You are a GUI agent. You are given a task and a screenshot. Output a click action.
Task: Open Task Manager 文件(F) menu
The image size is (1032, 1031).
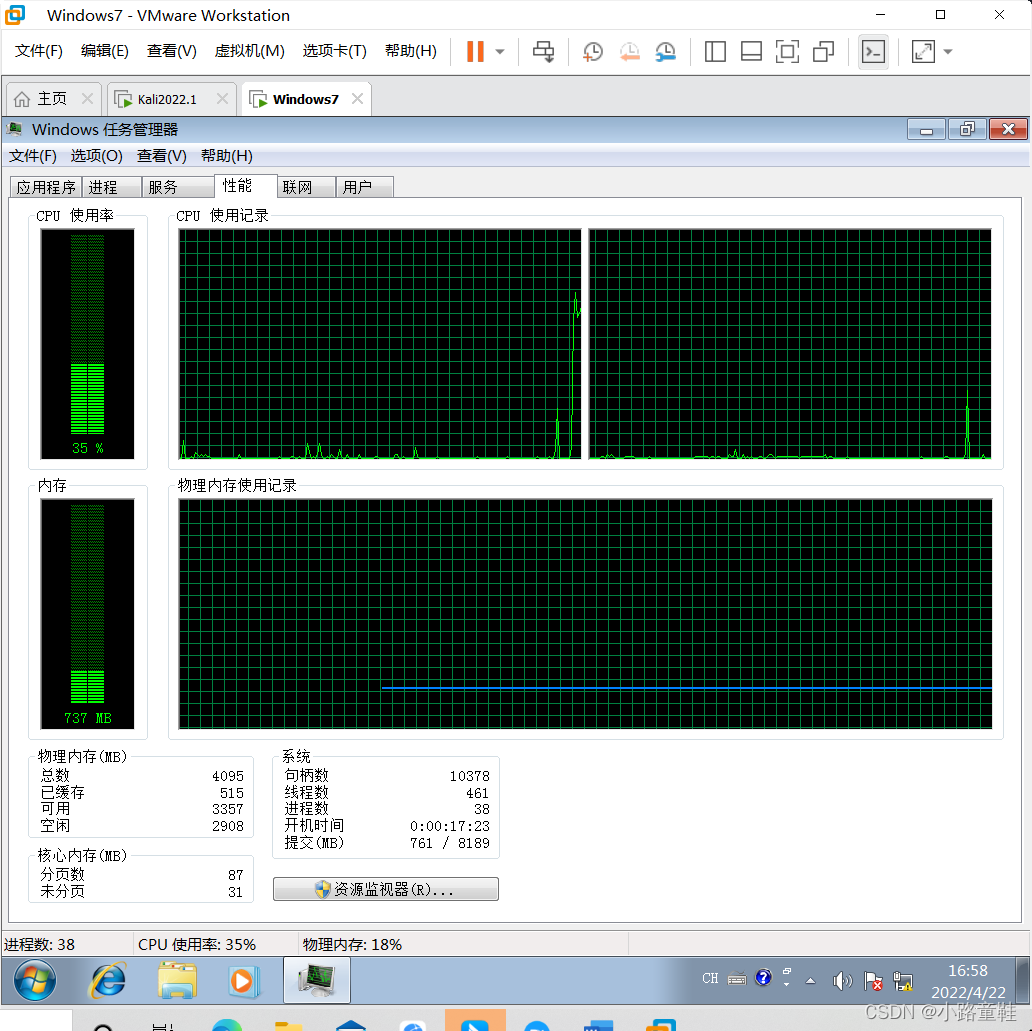[32, 156]
